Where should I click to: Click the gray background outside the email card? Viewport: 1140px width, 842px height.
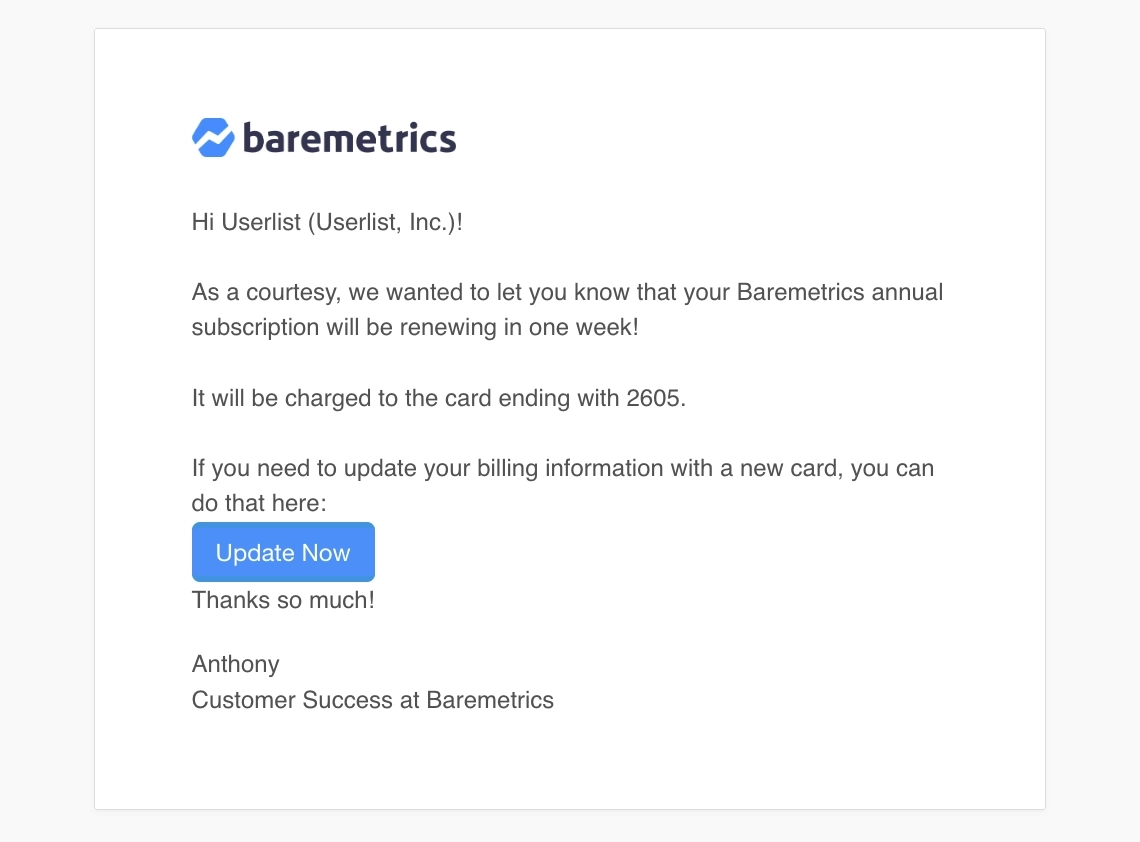[47, 421]
